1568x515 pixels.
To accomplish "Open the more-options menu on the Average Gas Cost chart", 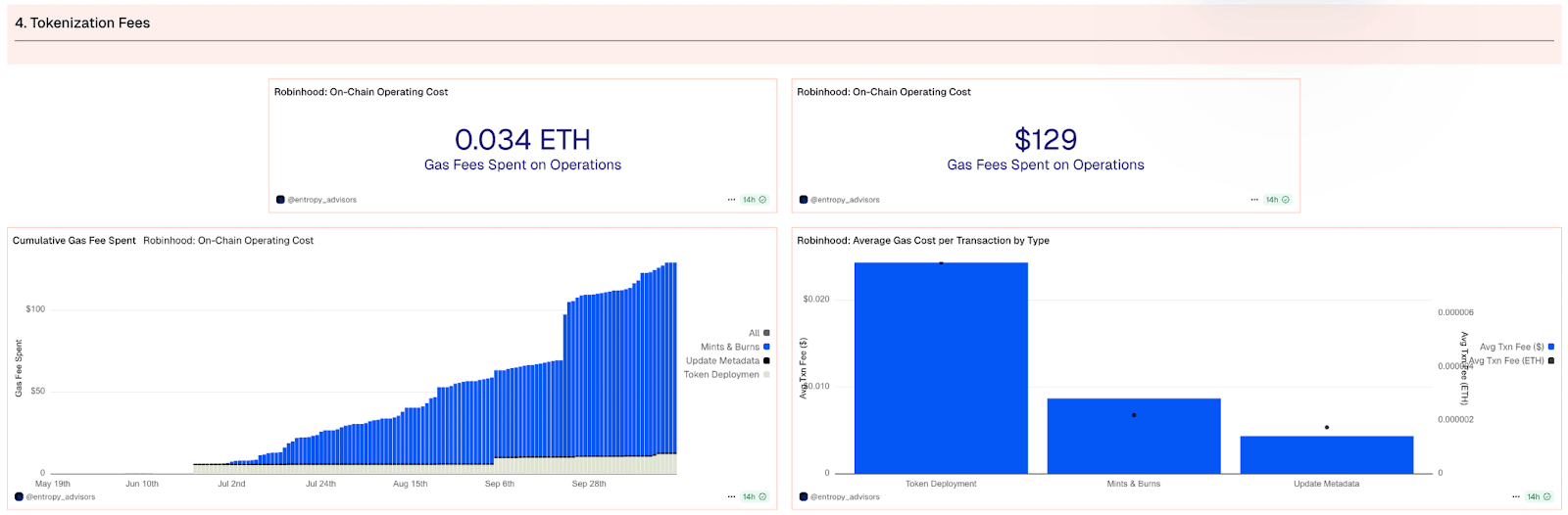I will point(1516,496).
